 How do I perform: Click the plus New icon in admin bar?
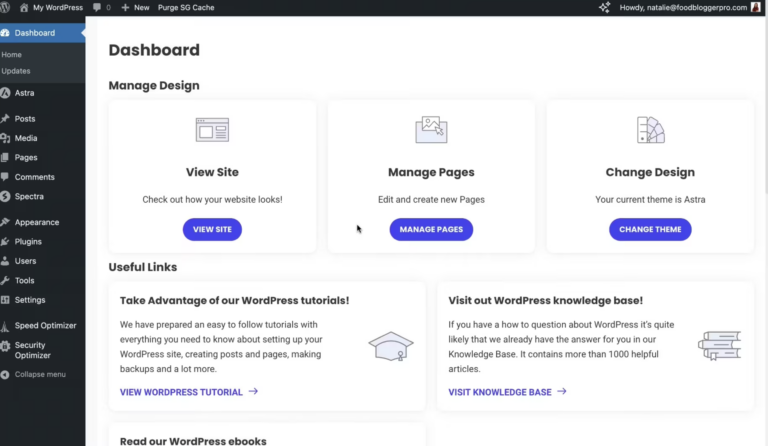[125, 7]
